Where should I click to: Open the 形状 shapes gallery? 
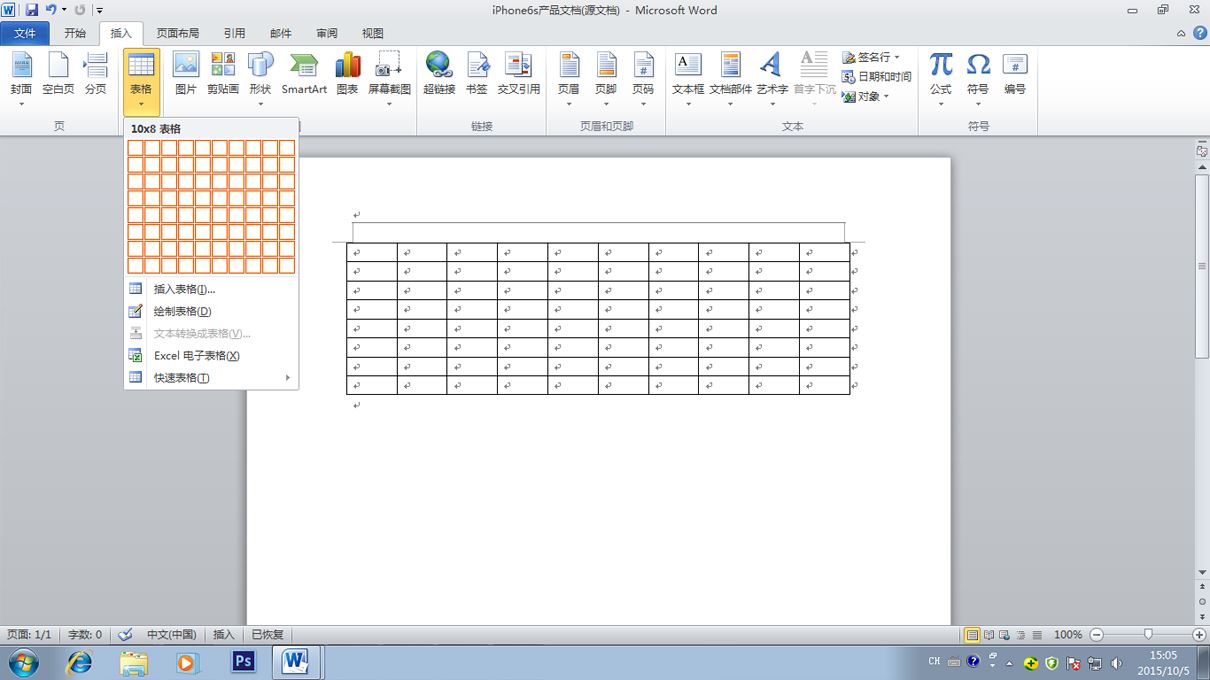pos(260,78)
